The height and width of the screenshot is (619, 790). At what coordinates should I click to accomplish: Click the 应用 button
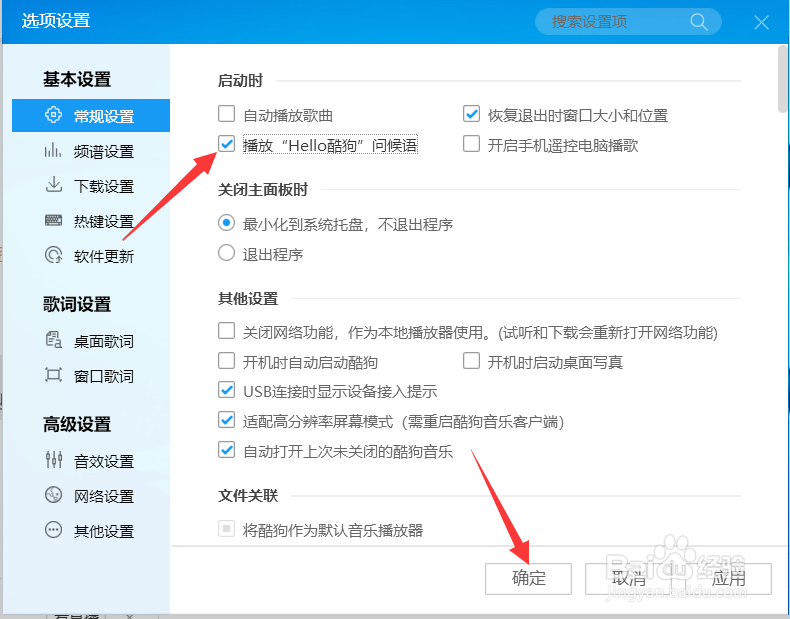[729, 578]
